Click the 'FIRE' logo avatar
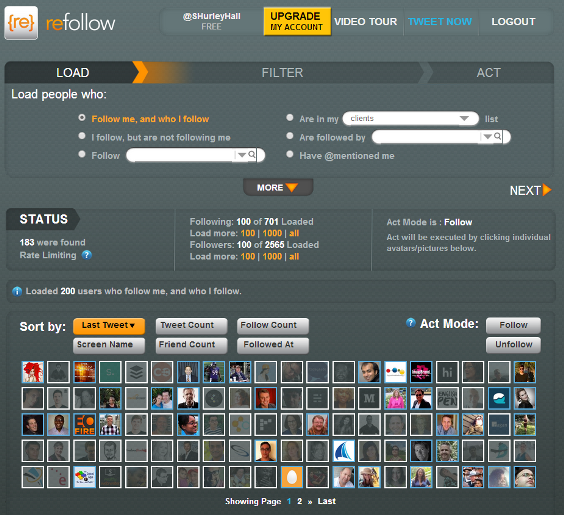Screen dimensions: 564x515 tap(85, 424)
